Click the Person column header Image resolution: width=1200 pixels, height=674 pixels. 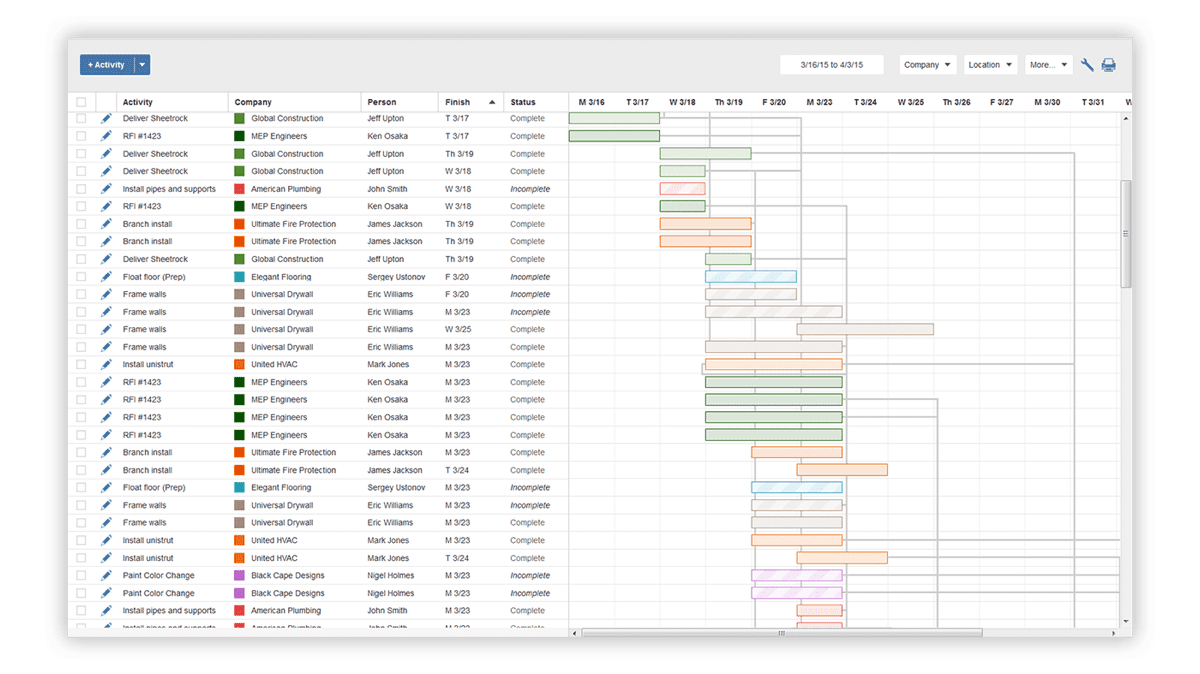pos(382,102)
